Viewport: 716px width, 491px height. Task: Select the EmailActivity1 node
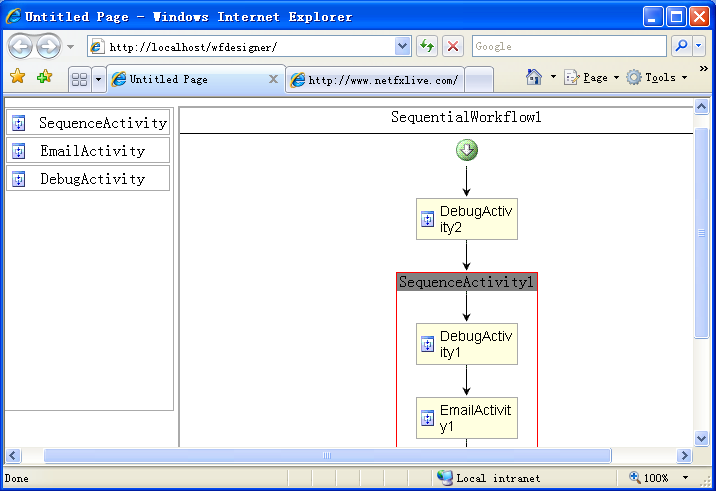pyautogui.click(x=467, y=418)
